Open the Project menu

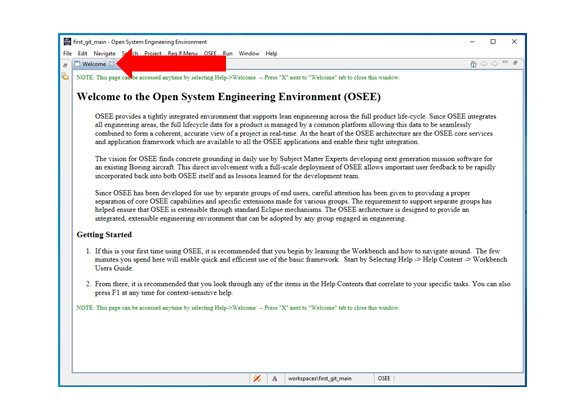(x=153, y=53)
